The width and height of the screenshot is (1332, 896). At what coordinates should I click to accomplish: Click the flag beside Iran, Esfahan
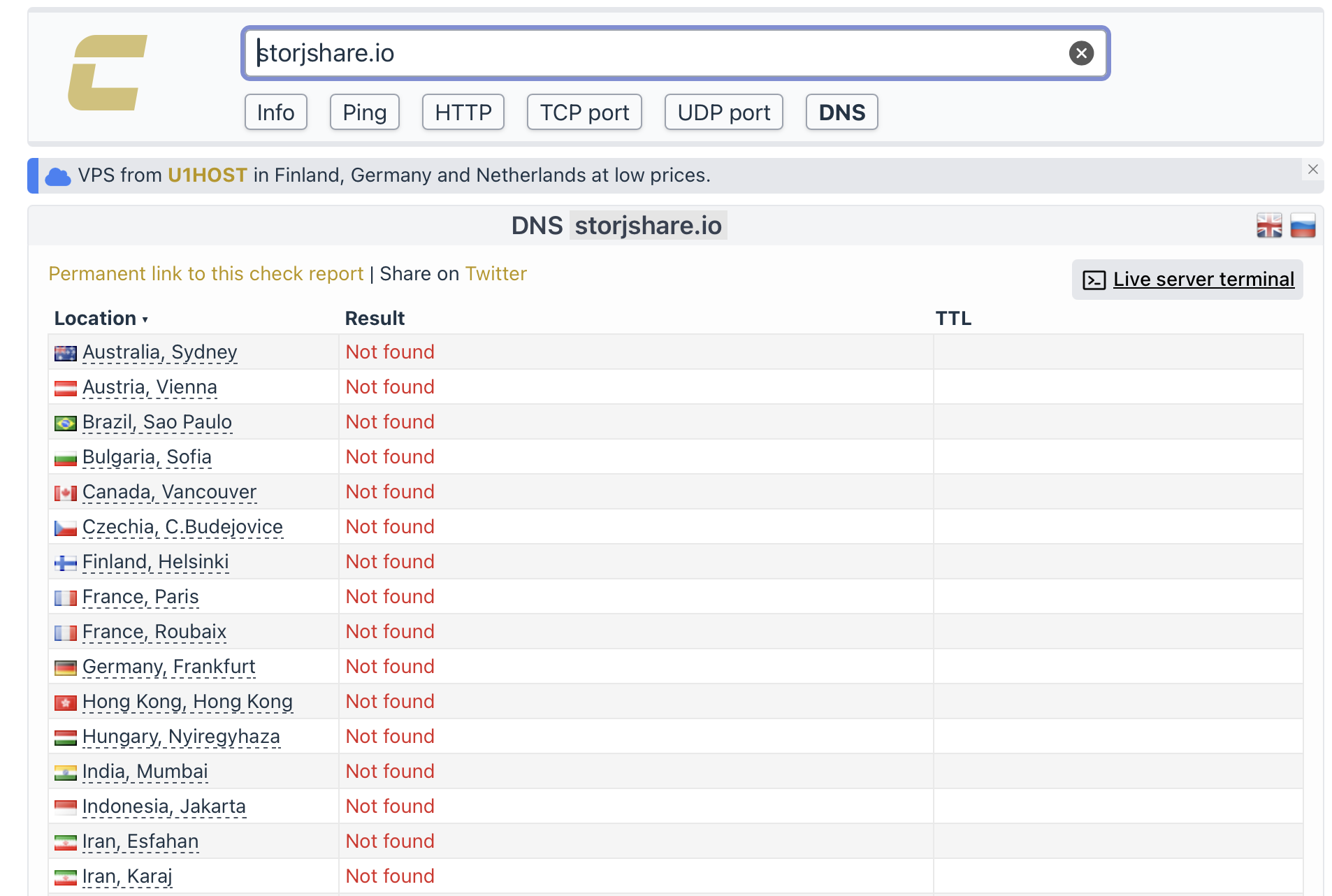point(66,843)
